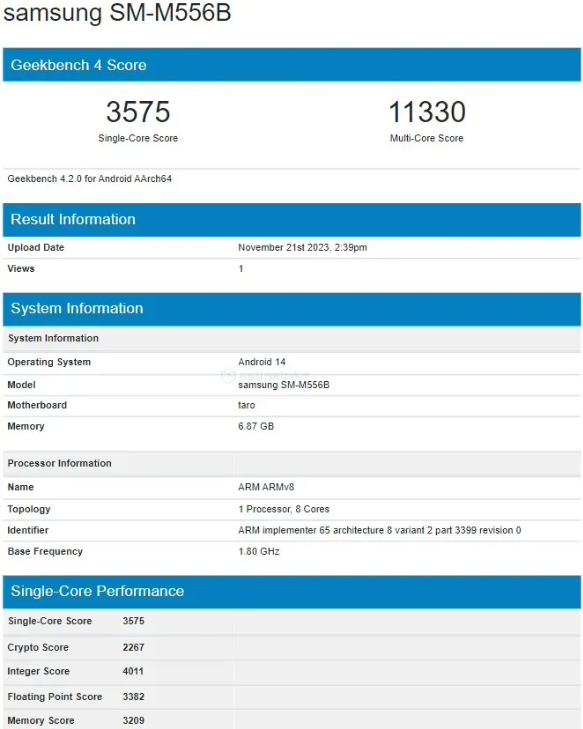Select the Geekbench 4 Score header
583x729 pixels.
tap(292, 65)
